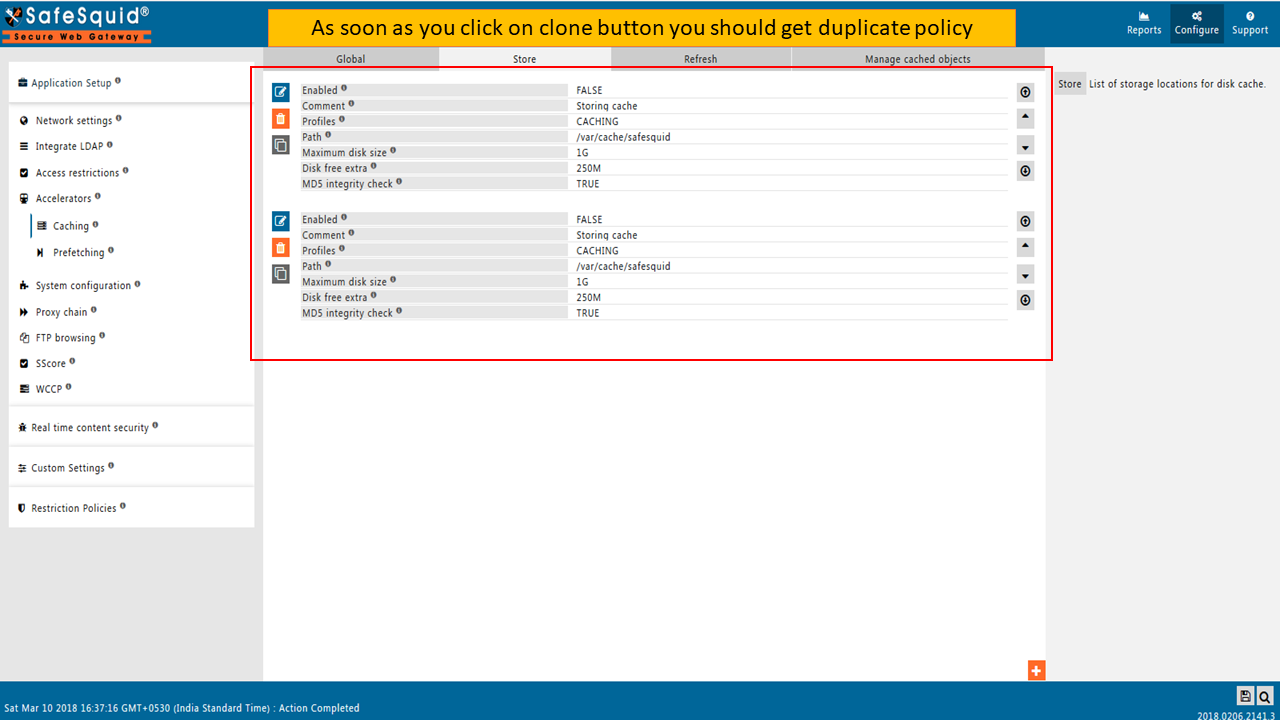Open Access restrictions in sidebar
The image size is (1280, 720).
tap(77, 173)
